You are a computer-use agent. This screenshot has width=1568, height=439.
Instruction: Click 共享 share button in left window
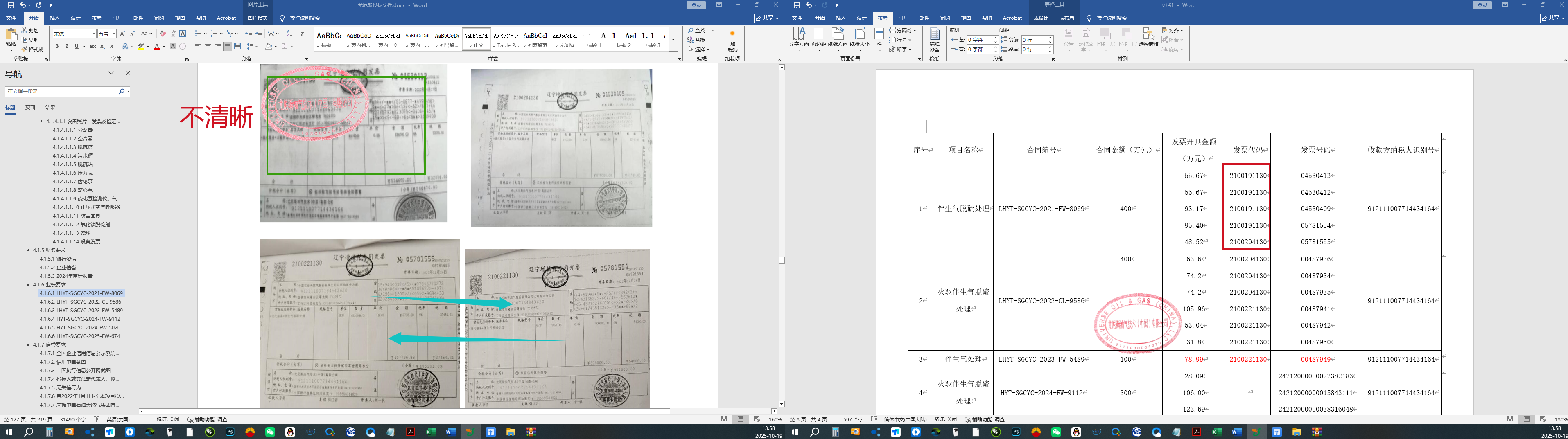(767, 18)
